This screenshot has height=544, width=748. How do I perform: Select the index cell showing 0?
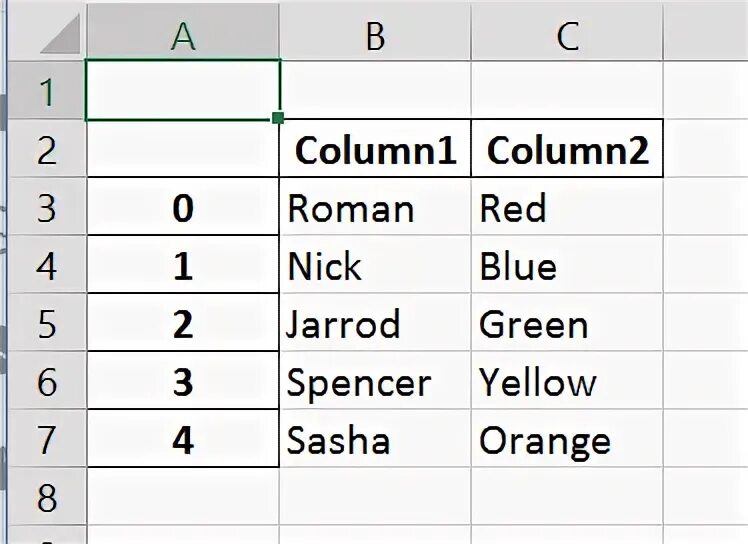pyautogui.click(x=183, y=208)
